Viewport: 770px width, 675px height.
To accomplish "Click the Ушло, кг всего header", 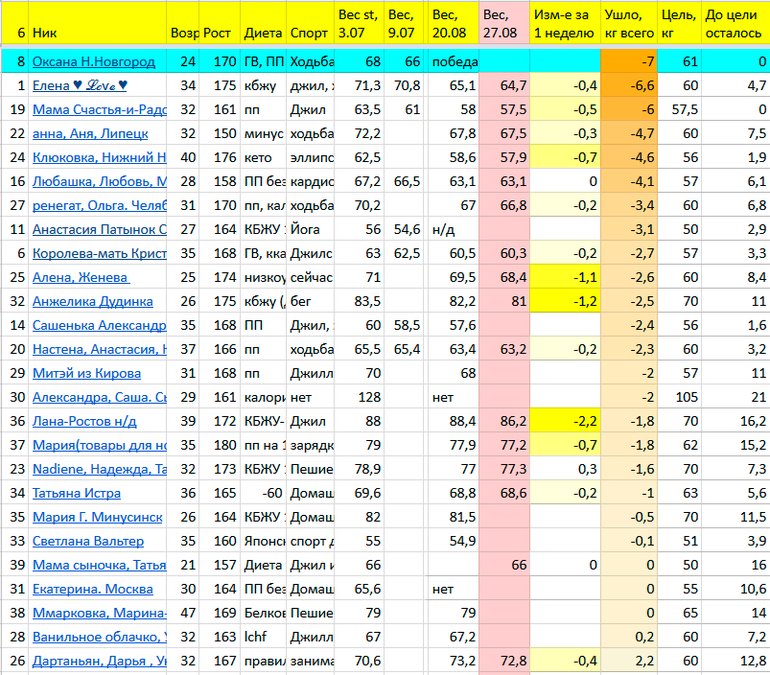I will pos(628,24).
